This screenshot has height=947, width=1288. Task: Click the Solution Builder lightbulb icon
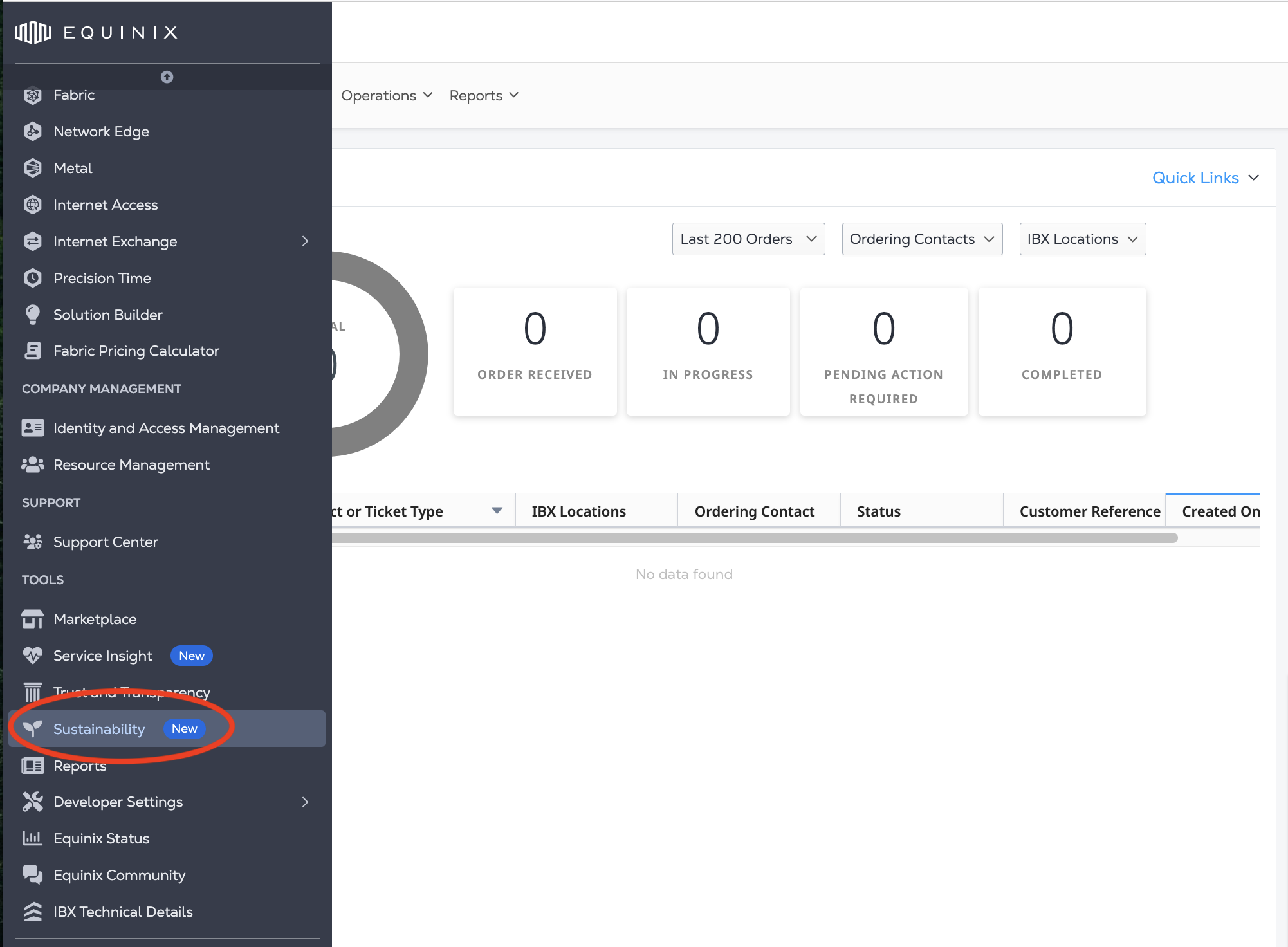32,315
